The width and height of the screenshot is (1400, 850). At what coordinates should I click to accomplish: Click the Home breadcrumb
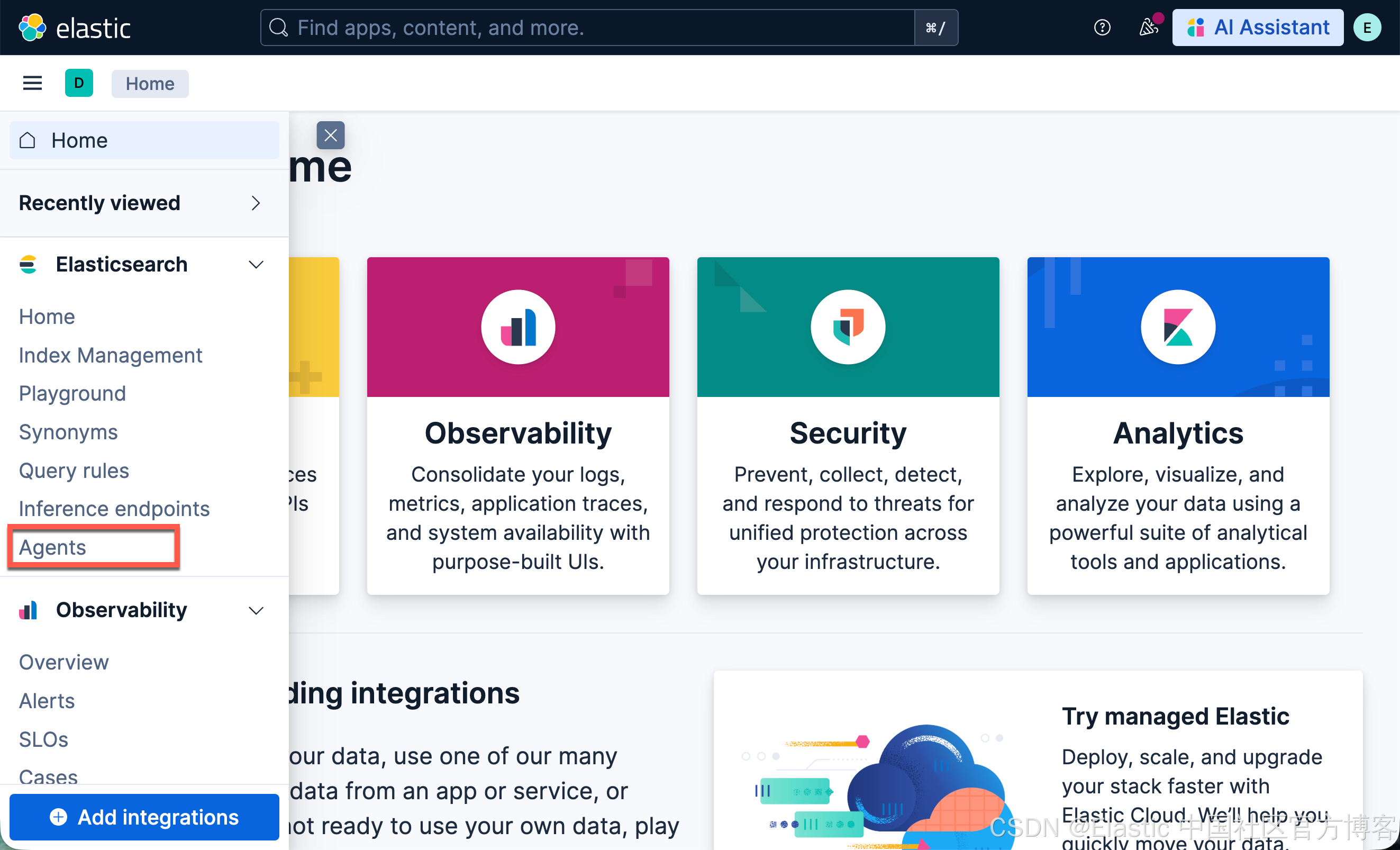(x=150, y=84)
